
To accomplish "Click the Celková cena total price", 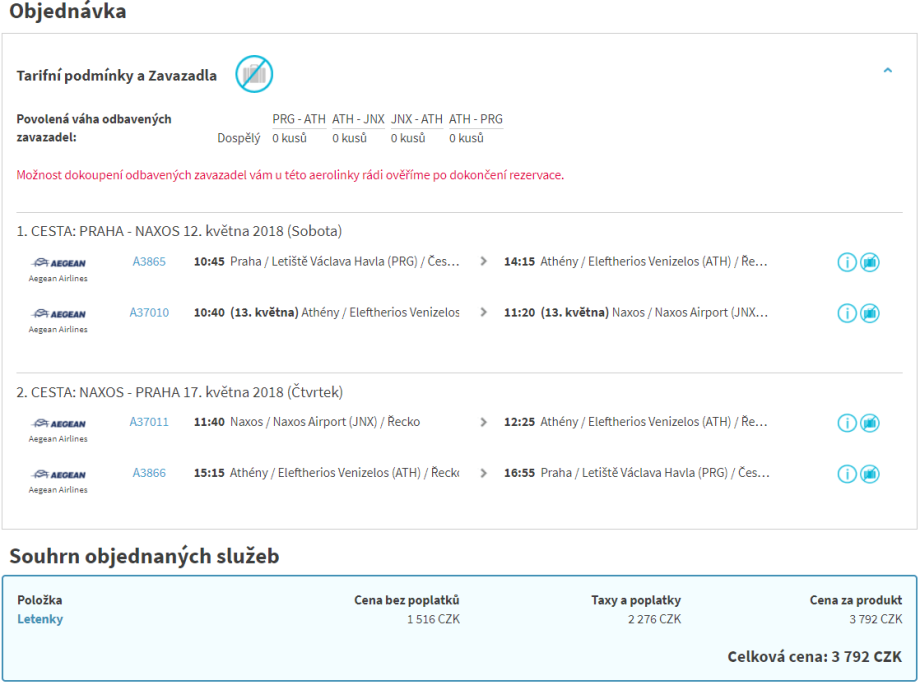I will [814, 657].
